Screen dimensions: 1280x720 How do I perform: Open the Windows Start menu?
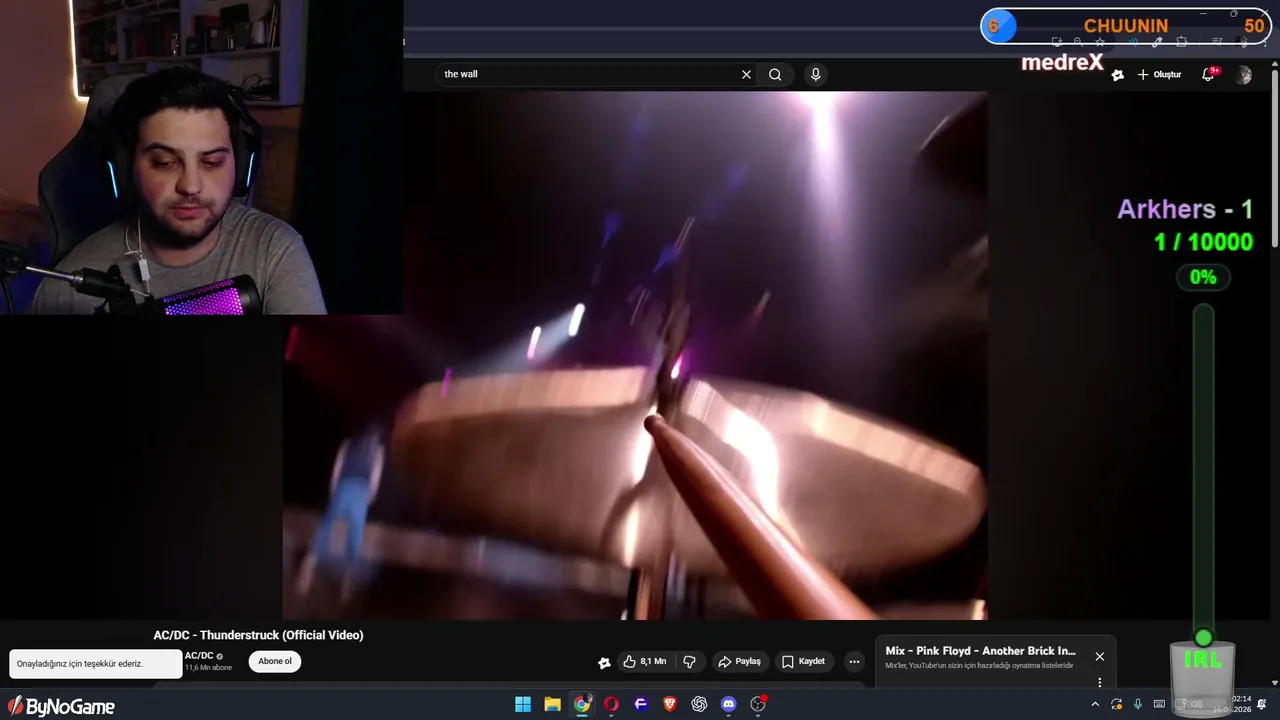(x=523, y=704)
